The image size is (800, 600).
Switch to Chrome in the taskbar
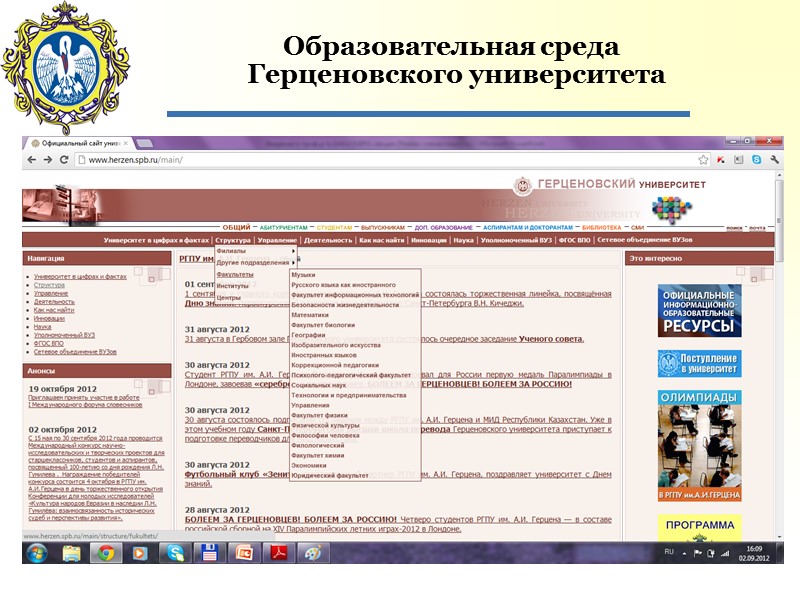[106, 553]
